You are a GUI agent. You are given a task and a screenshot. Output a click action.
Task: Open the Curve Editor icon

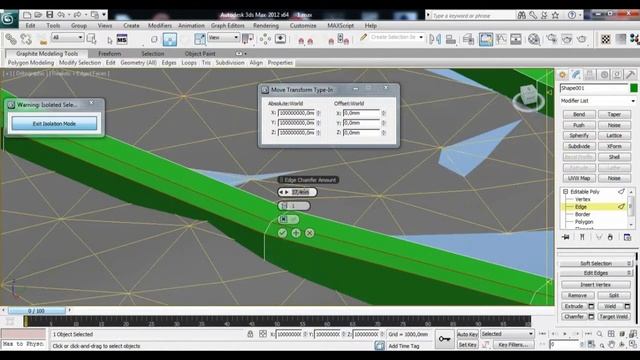(x=501, y=39)
